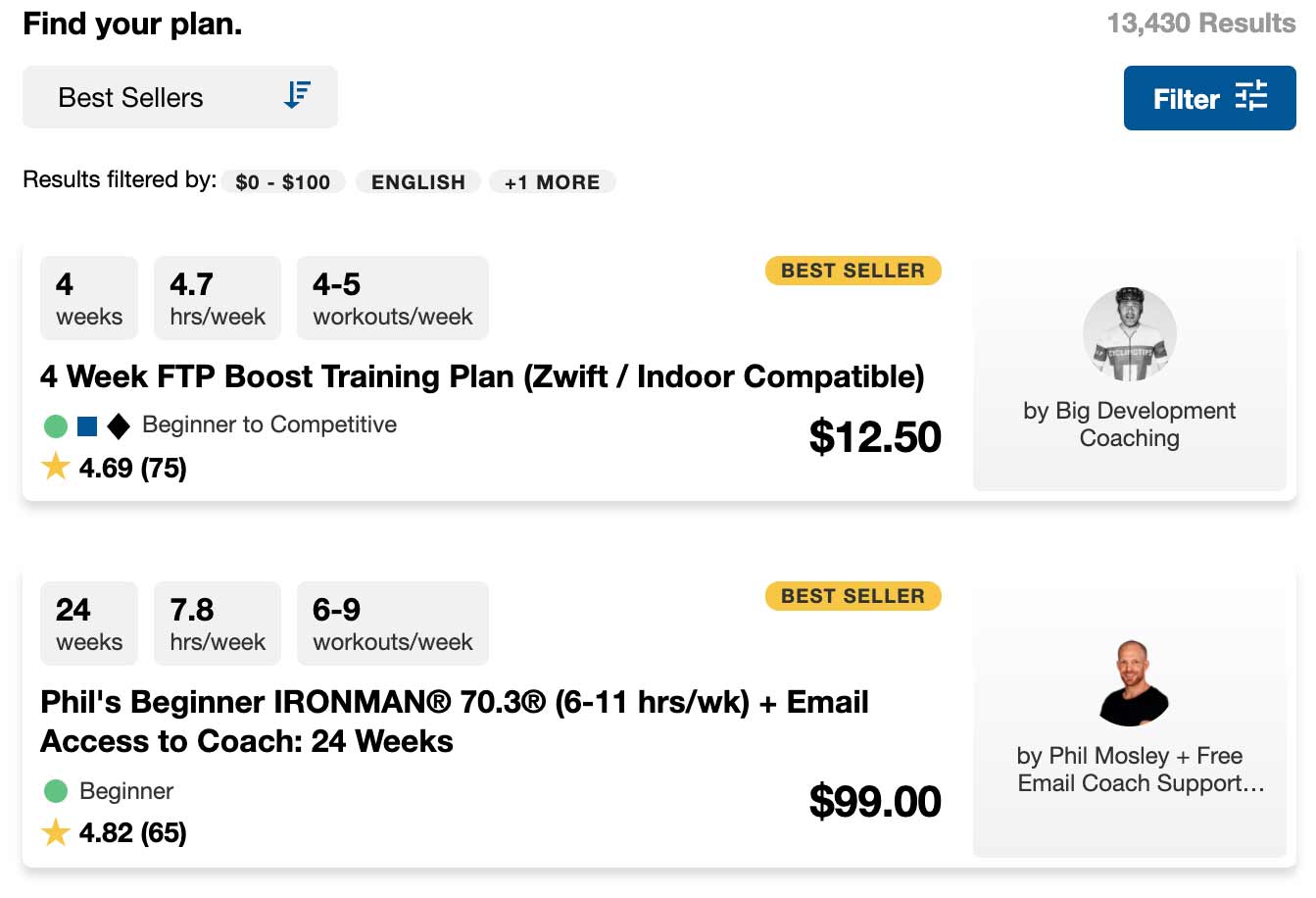Screen dimensions: 1316x898
Task: Click the $12.50 price on FTP plan
Action: (x=874, y=437)
